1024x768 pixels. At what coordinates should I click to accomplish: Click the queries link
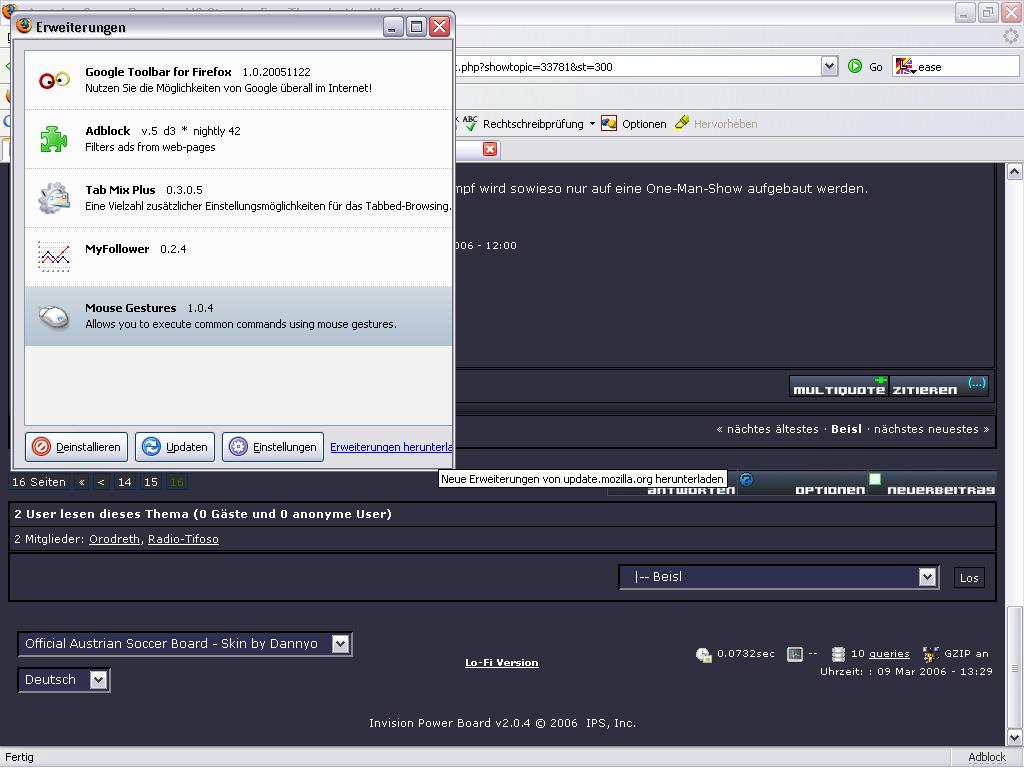pyautogui.click(x=889, y=654)
